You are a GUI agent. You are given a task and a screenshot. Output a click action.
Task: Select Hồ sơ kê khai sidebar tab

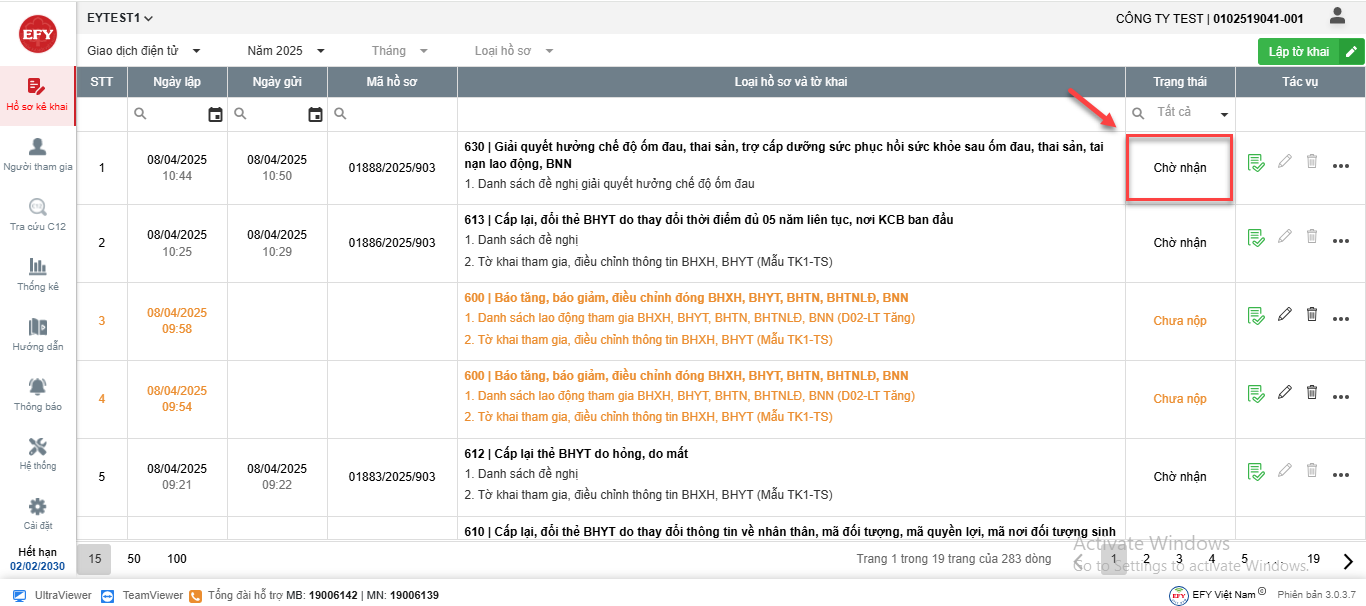coord(38,96)
